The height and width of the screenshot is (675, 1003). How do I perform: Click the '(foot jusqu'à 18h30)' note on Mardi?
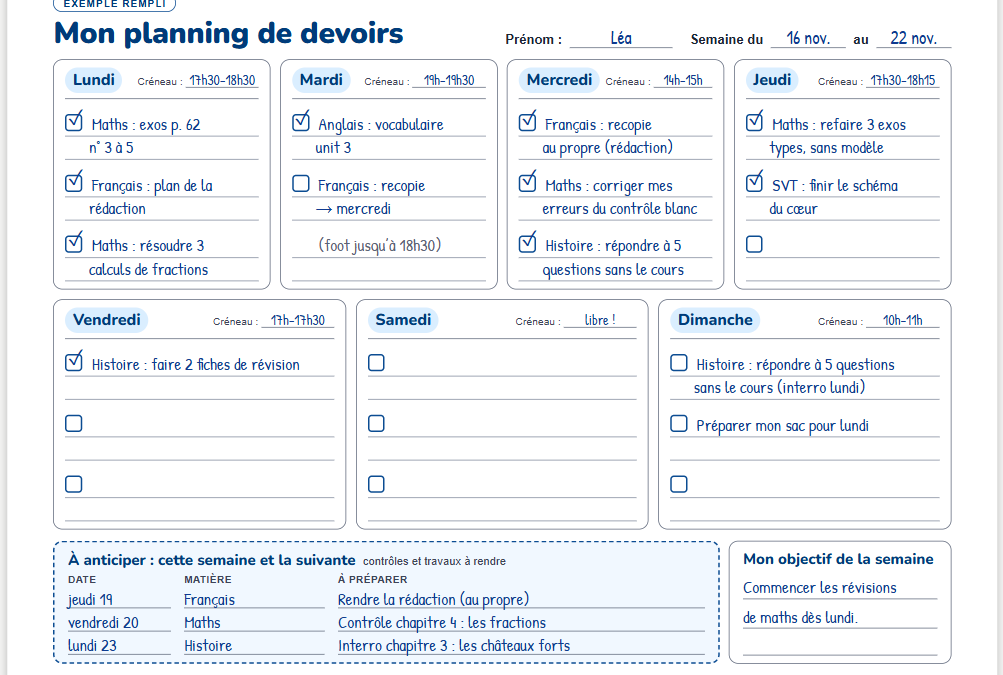pos(380,246)
